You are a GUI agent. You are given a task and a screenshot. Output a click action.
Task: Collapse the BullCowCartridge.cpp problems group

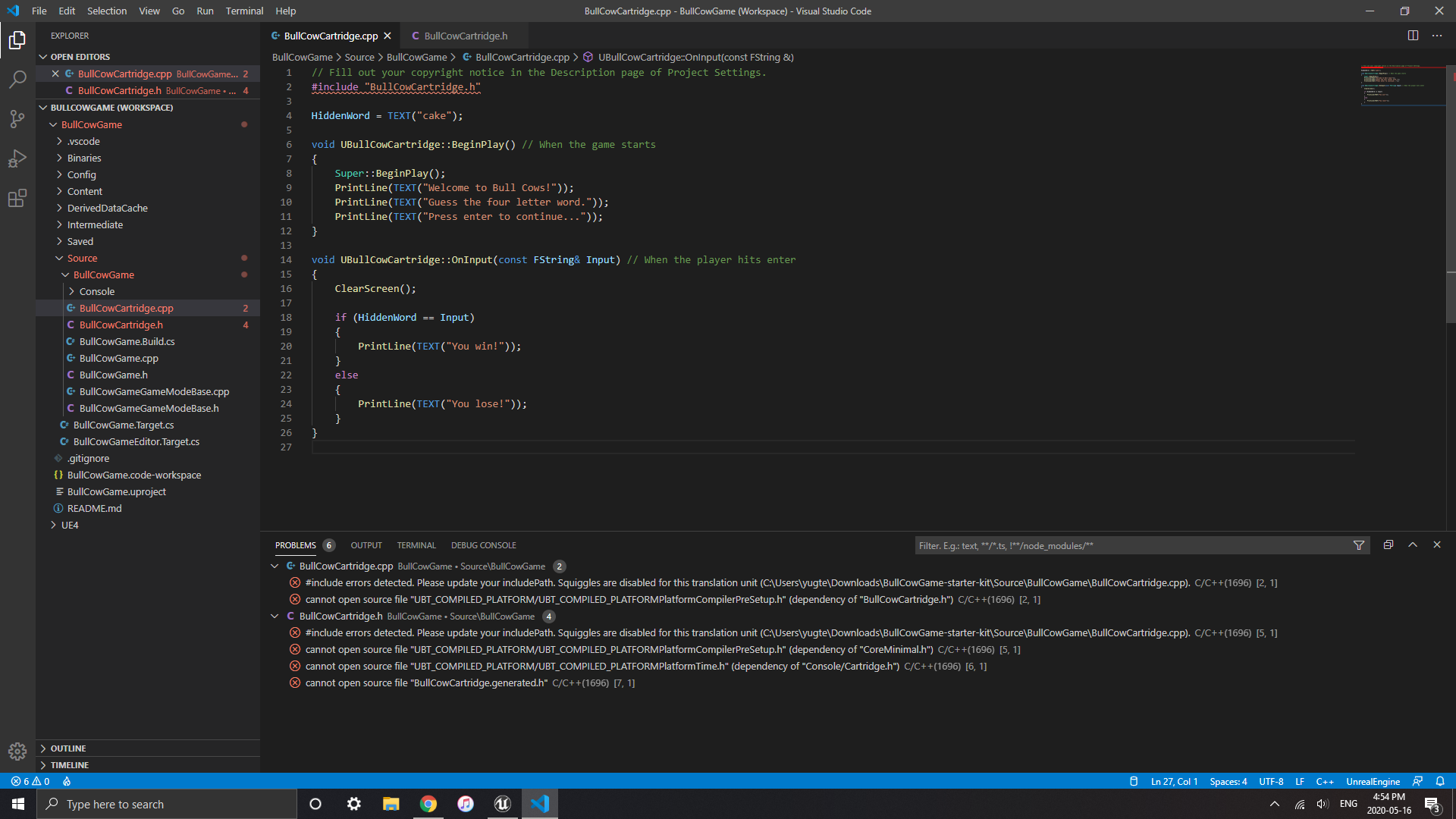pyautogui.click(x=275, y=566)
